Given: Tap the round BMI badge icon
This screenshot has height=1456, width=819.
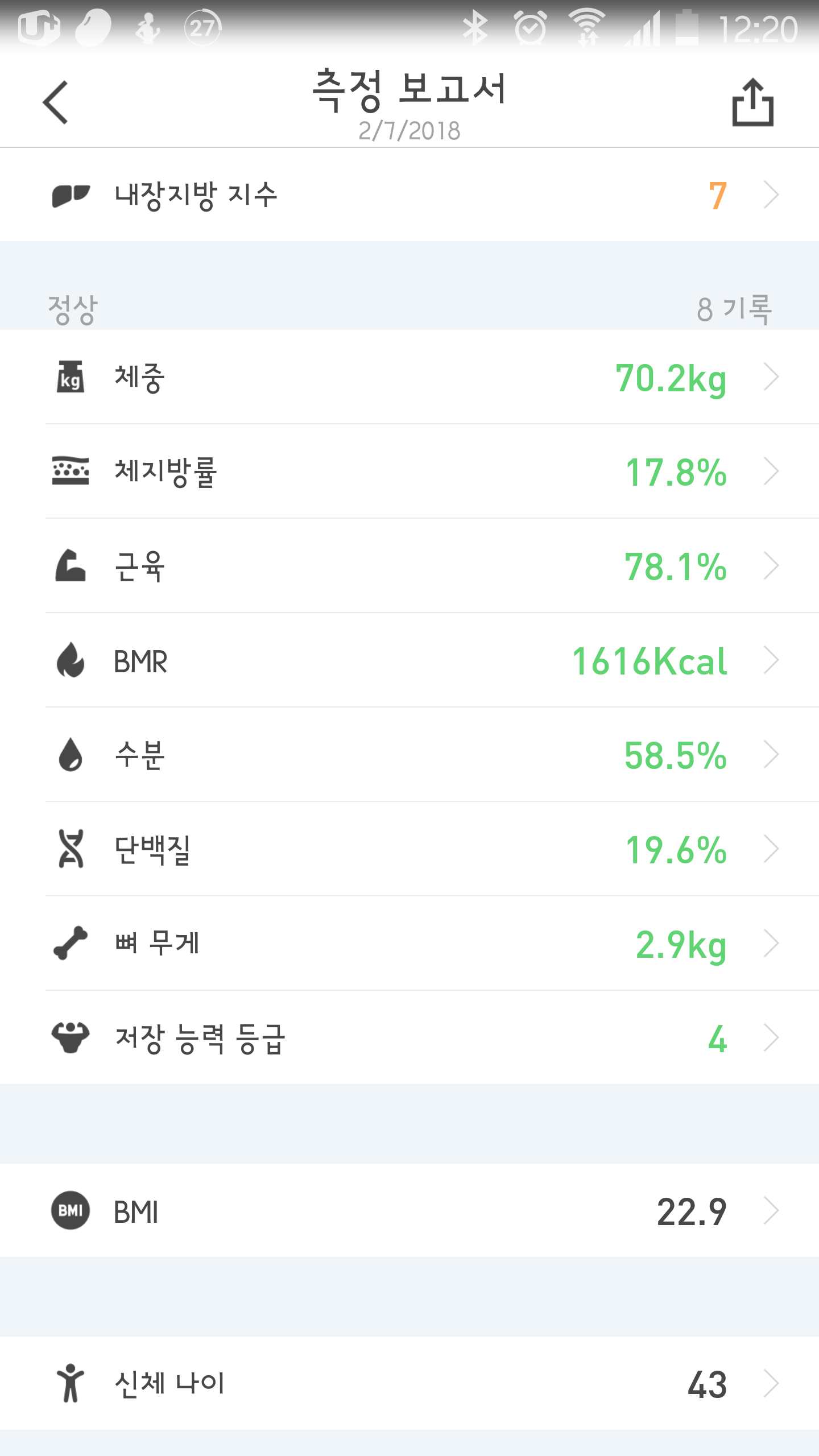Looking at the screenshot, I should [71, 1210].
